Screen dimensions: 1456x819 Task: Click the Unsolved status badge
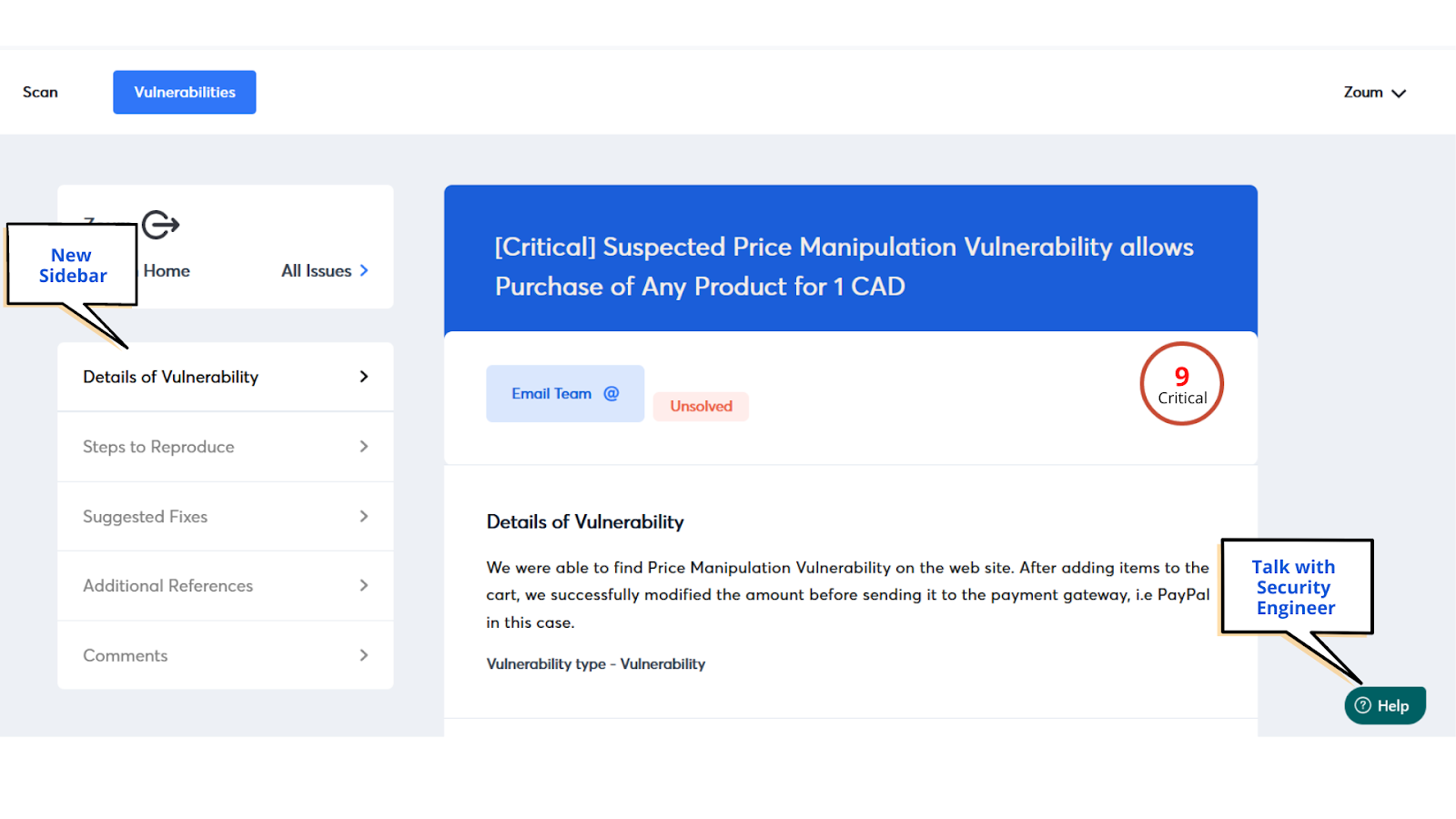click(701, 406)
